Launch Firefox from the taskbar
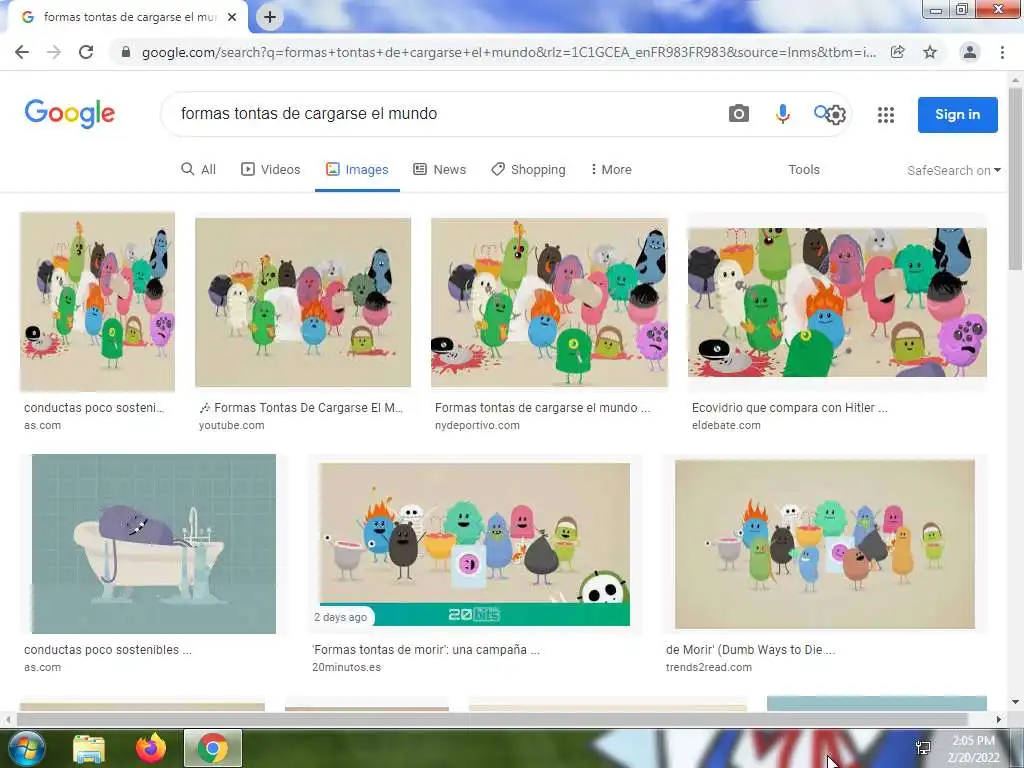Image resolution: width=1024 pixels, height=768 pixels. 151,748
